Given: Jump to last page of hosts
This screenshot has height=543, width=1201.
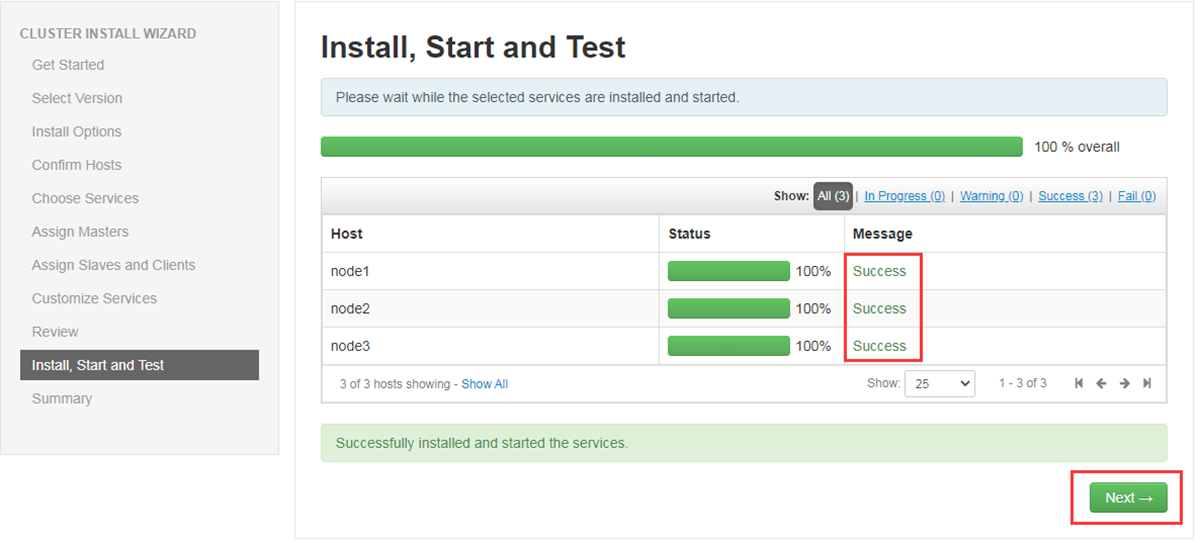Looking at the screenshot, I should pos(1147,383).
